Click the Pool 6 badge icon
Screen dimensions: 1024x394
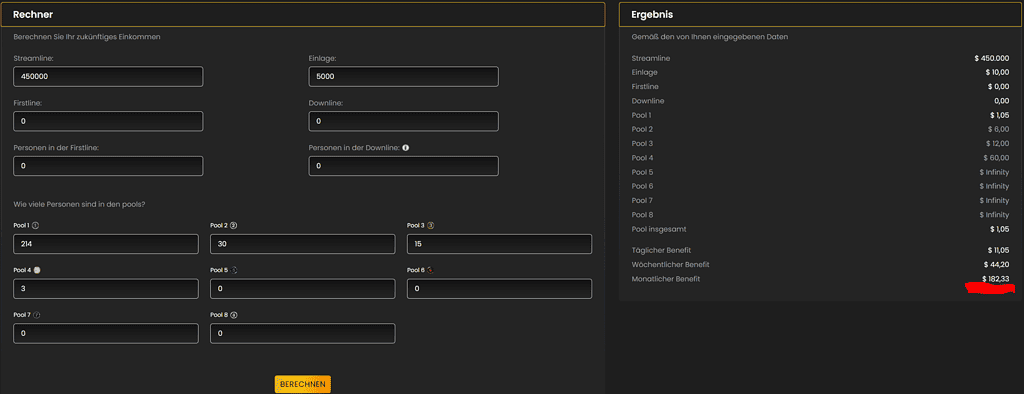pyautogui.click(x=431, y=270)
